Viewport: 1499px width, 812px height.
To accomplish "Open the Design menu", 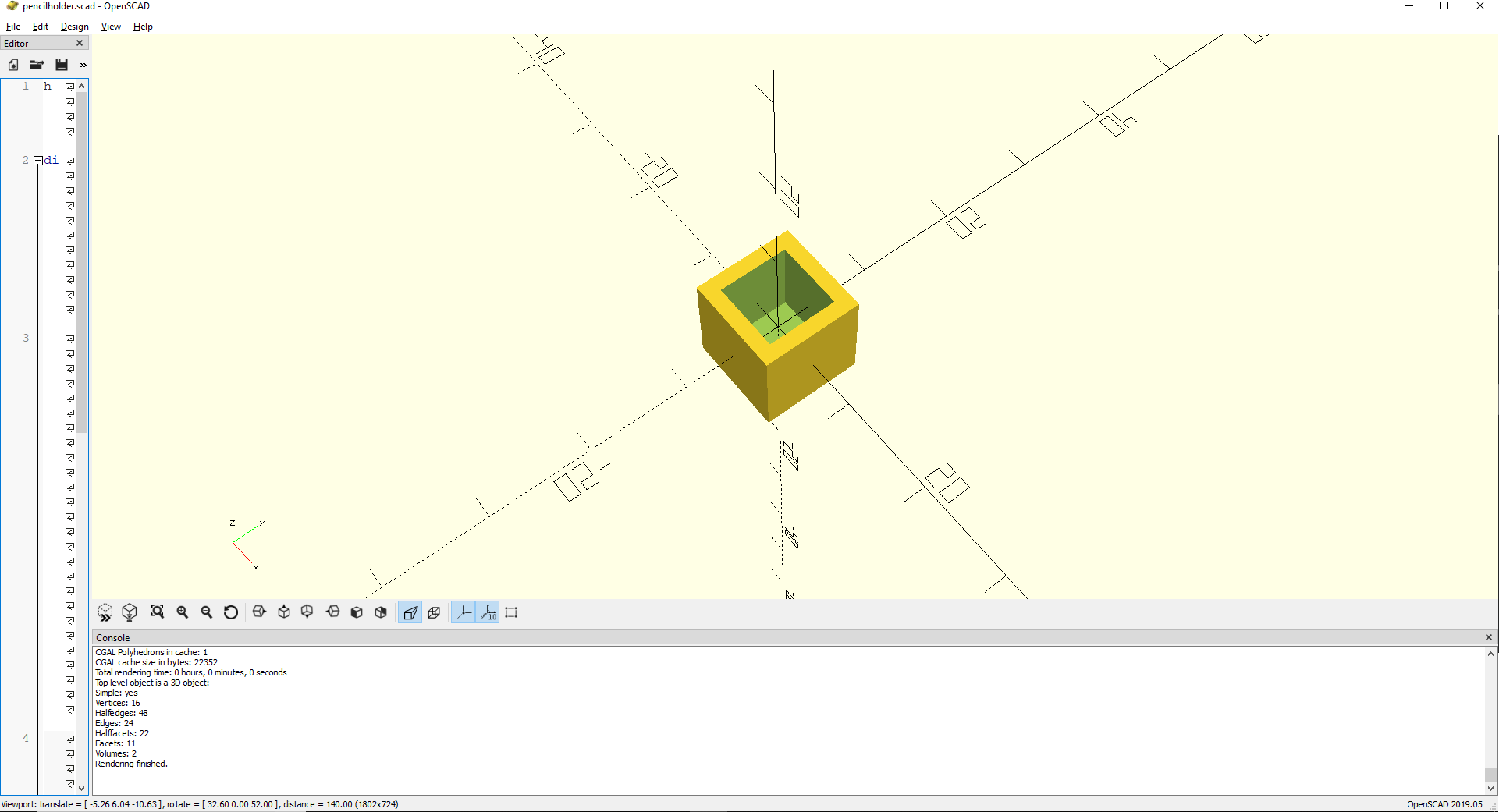I will (74, 27).
